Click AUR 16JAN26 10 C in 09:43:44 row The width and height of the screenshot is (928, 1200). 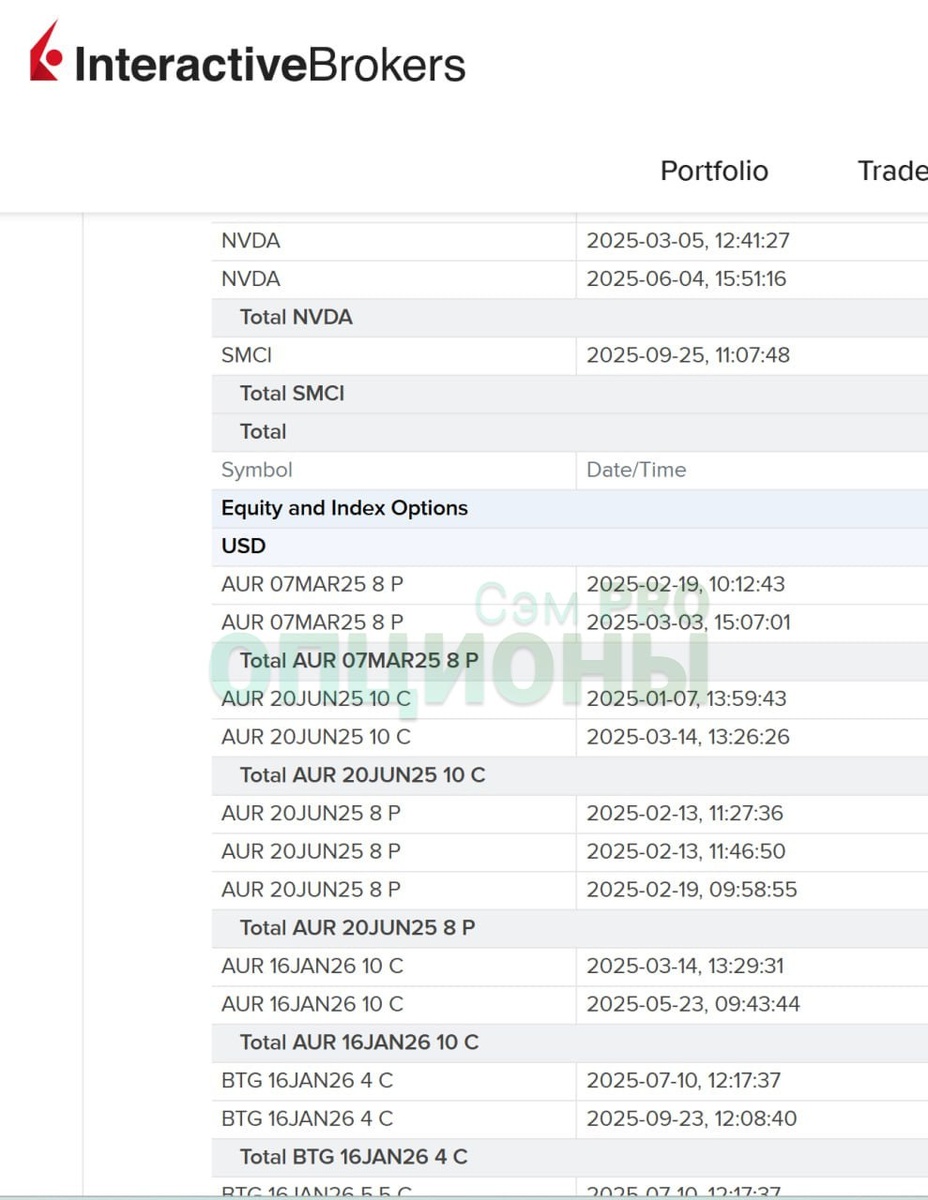tap(312, 1004)
